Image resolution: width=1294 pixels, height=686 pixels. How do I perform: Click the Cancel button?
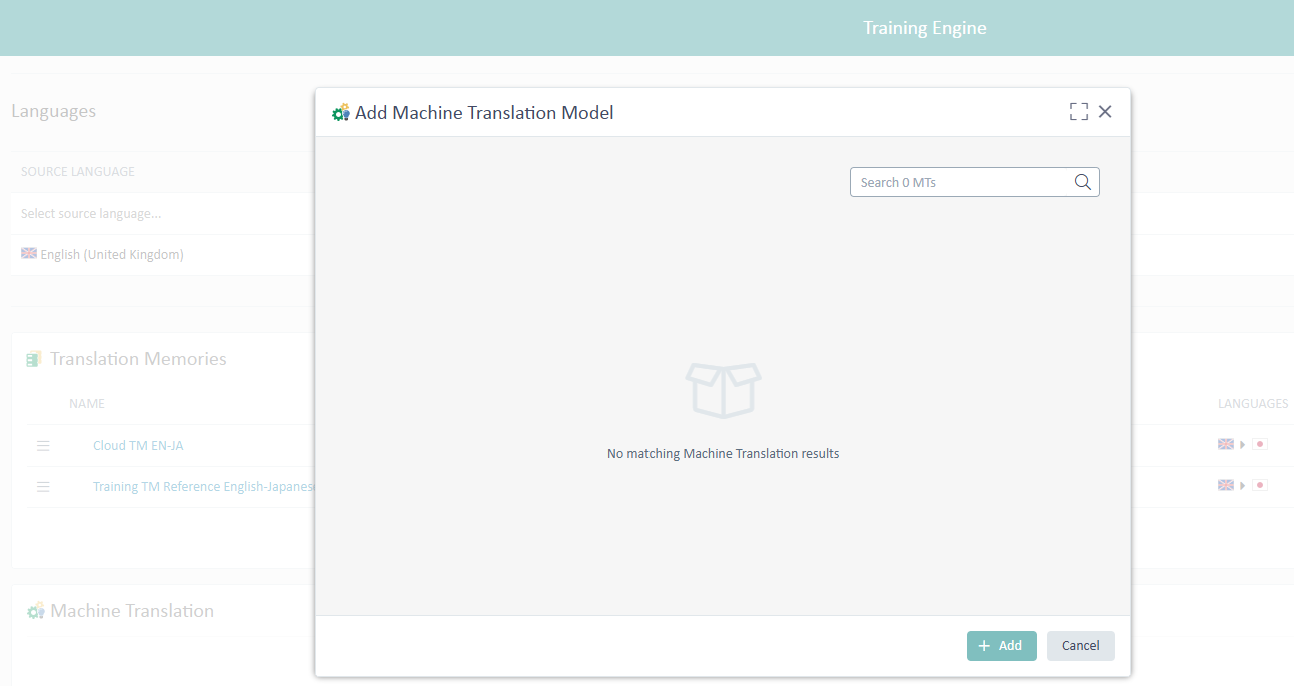[1080, 645]
